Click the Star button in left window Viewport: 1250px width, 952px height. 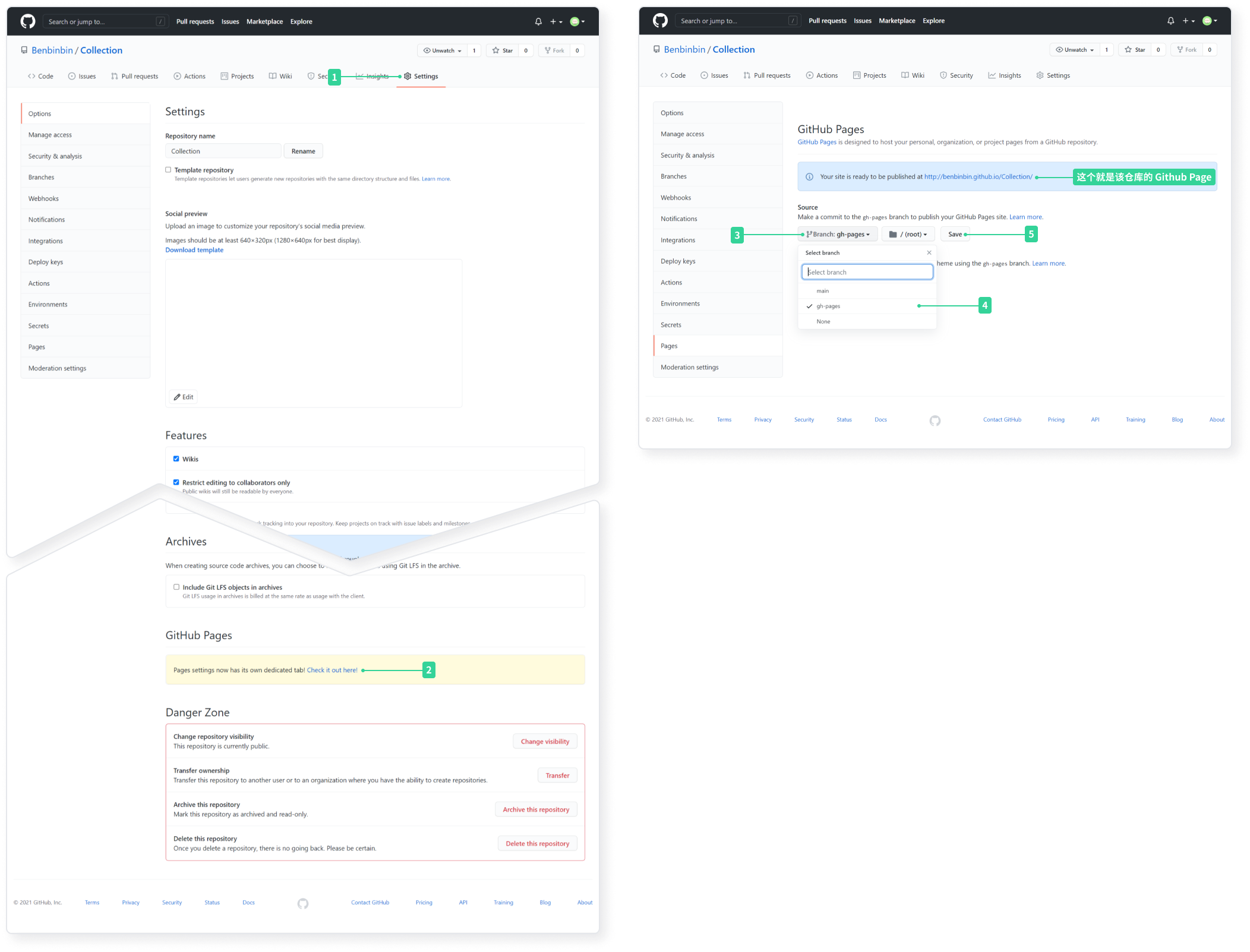point(503,50)
